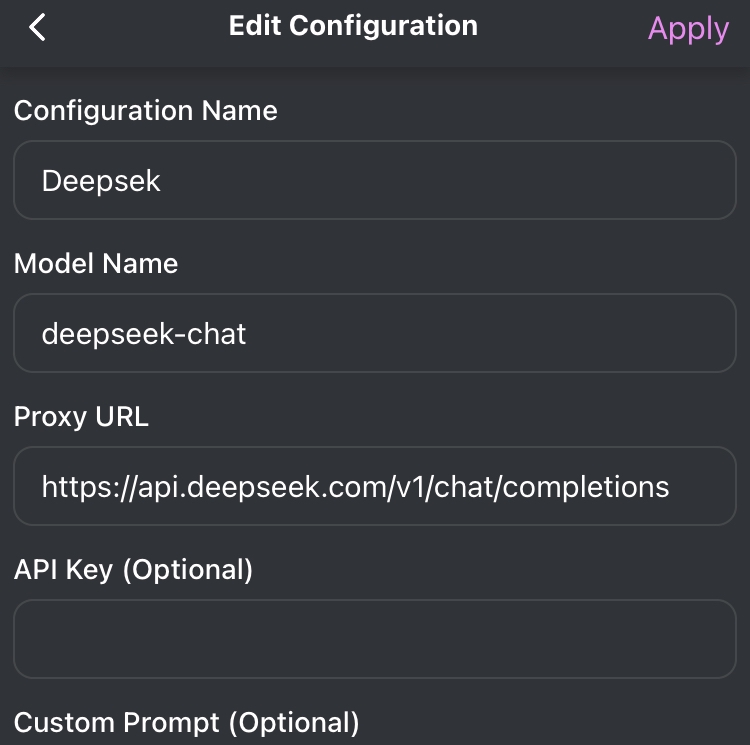Tap the back arrow icon

(x=38, y=28)
